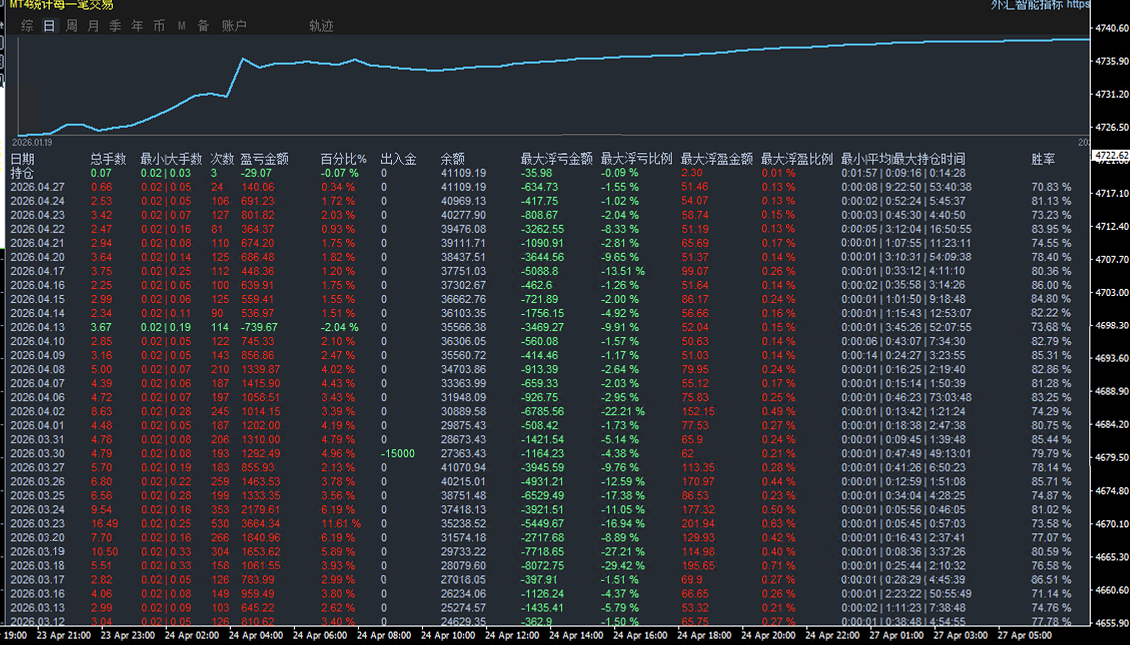The image size is (1130, 645).
Task: Click the -29.07 open position profit
Action: [x=256, y=174]
